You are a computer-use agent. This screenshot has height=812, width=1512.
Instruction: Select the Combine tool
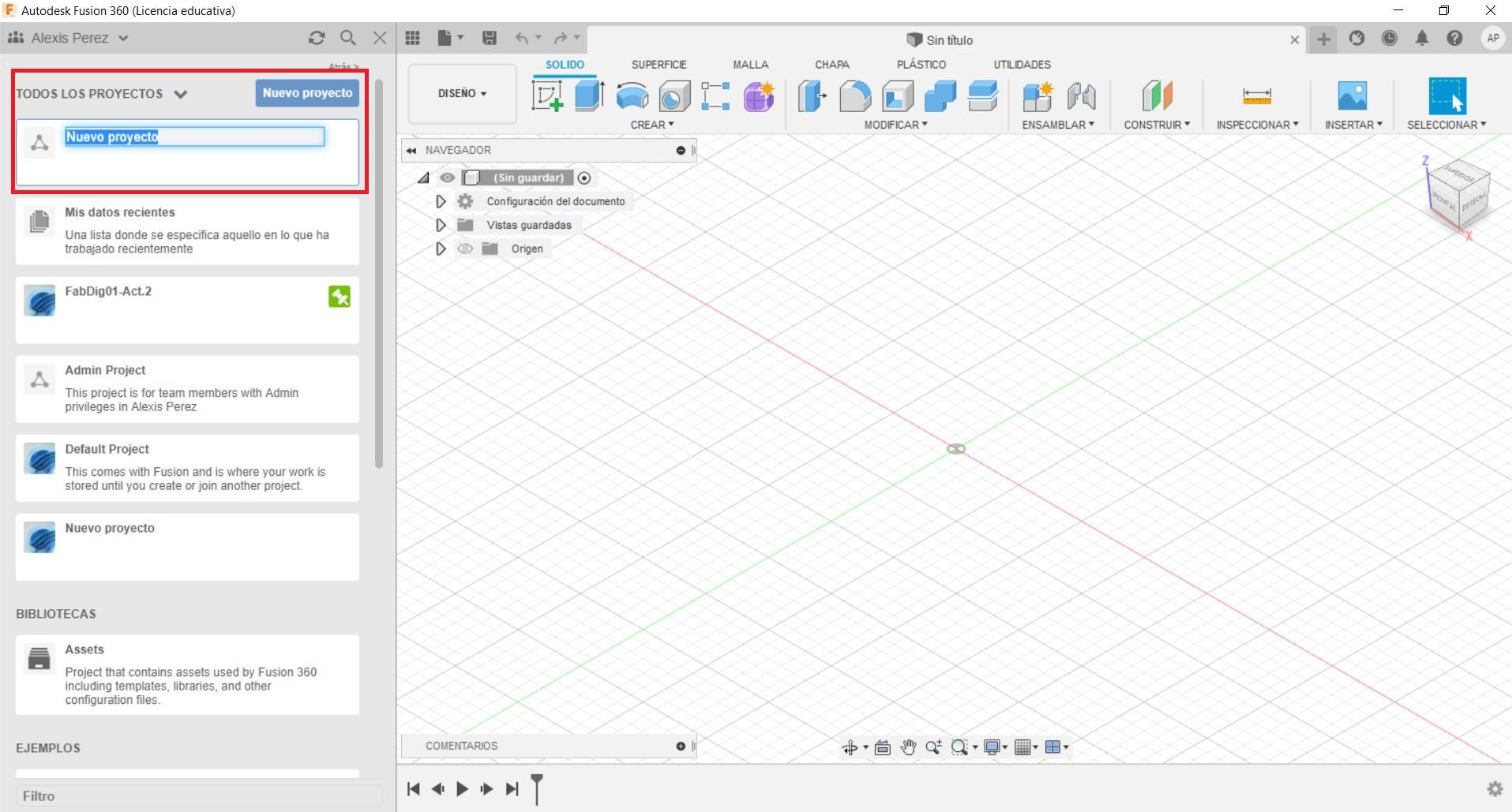(940, 96)
